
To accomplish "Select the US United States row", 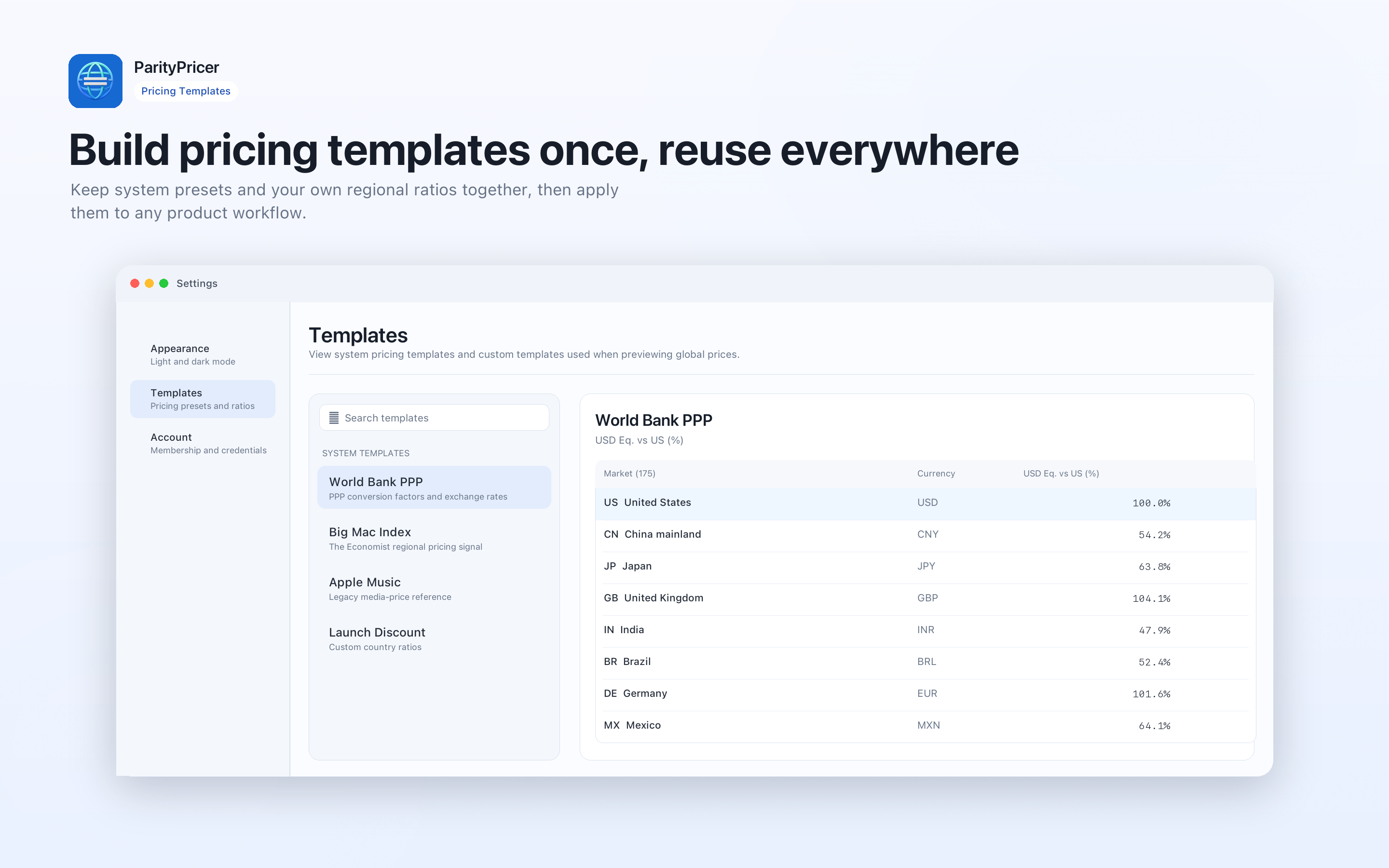I will click(925, 503).
